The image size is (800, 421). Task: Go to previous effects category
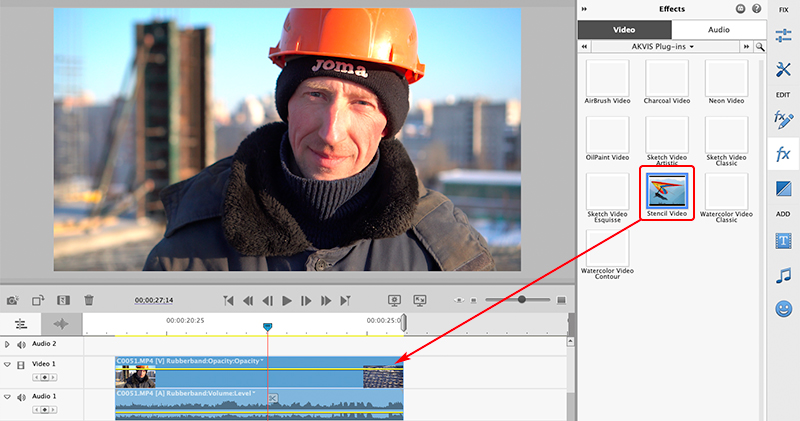click(585, 46)
